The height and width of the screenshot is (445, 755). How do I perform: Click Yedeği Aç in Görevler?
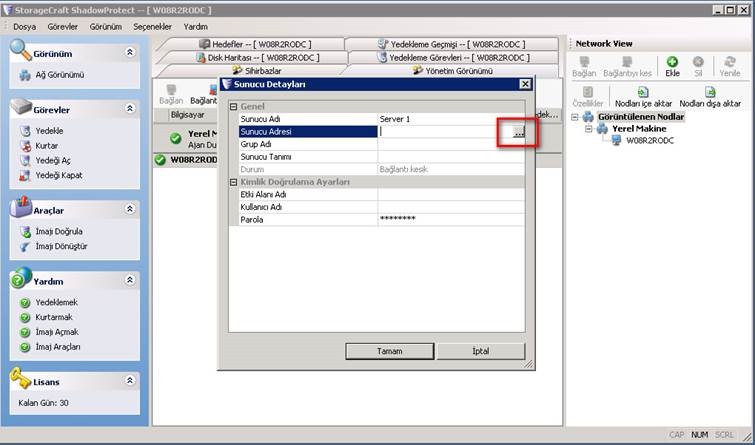pyautogui.click(x=53, y=160)
